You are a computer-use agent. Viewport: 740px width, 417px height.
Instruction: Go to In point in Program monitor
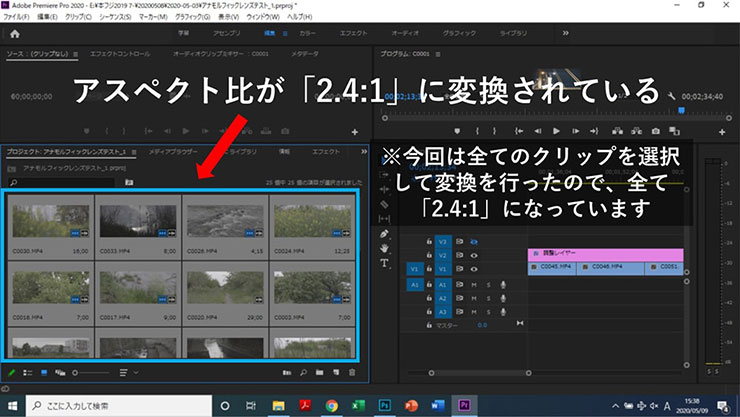519,131
